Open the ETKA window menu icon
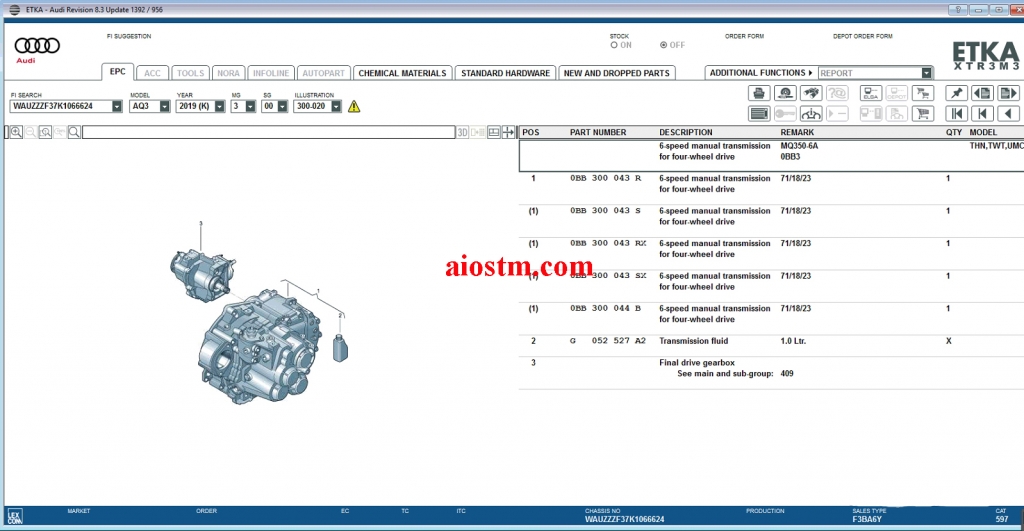The image size is (1024, 531). coord(14,10)
